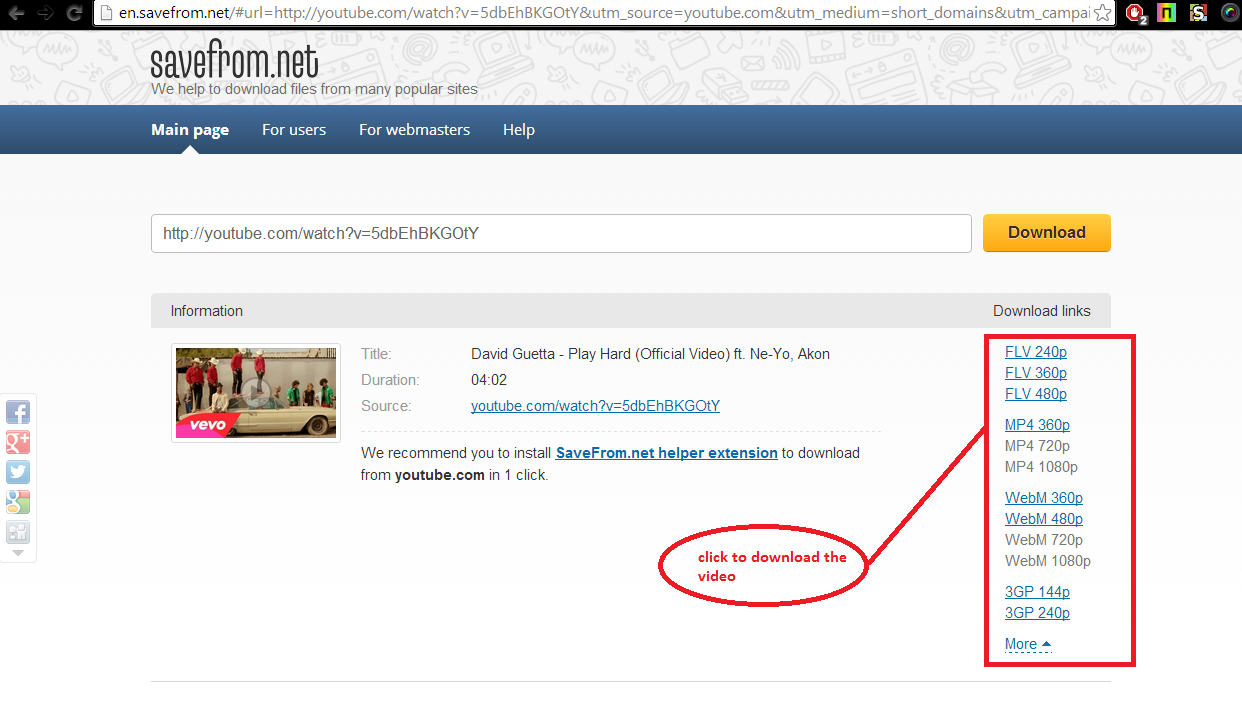Screen dimensions: 1242x715
Task: Open the SaveFrom.net helper extension link
Action: click(x=667, y=453)
